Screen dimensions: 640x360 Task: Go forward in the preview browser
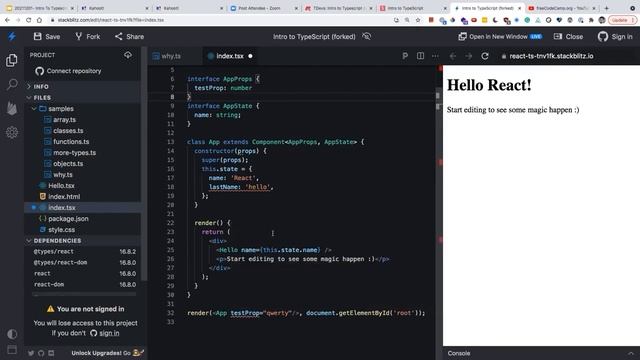click(469, 56)
